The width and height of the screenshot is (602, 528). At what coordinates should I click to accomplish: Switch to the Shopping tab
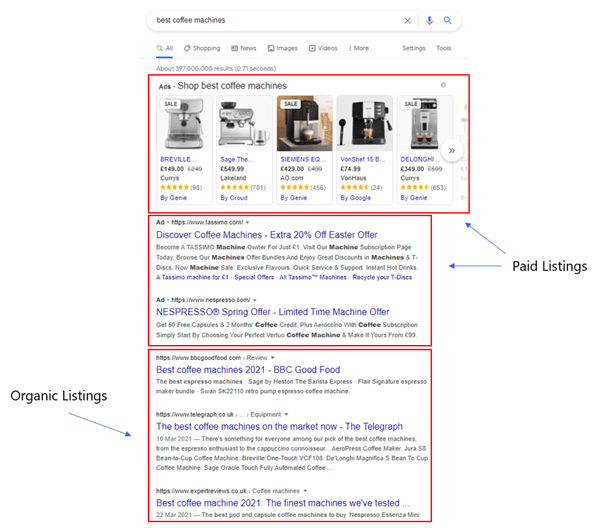point(202,48)
